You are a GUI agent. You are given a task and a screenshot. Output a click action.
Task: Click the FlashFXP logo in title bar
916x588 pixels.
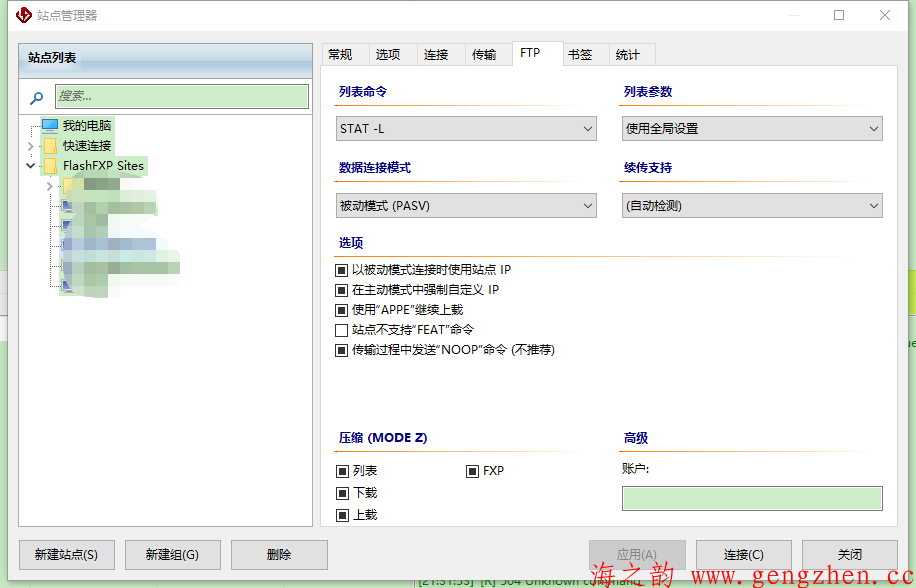click(23, 15)
